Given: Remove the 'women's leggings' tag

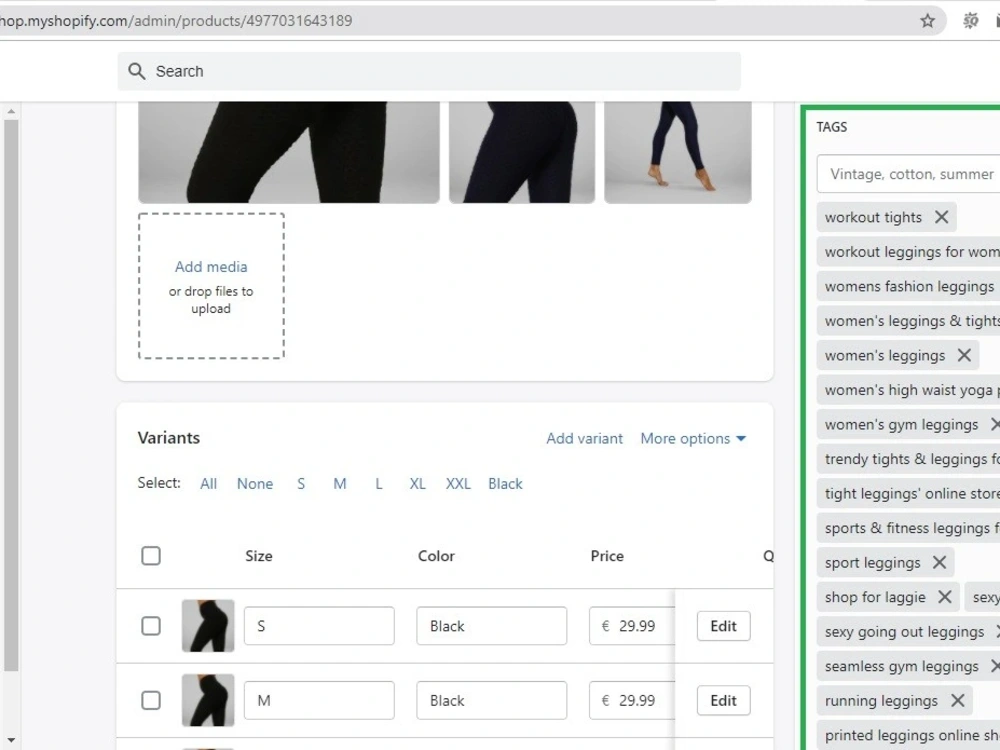Looking at the screenshot, I should [964, 355].
